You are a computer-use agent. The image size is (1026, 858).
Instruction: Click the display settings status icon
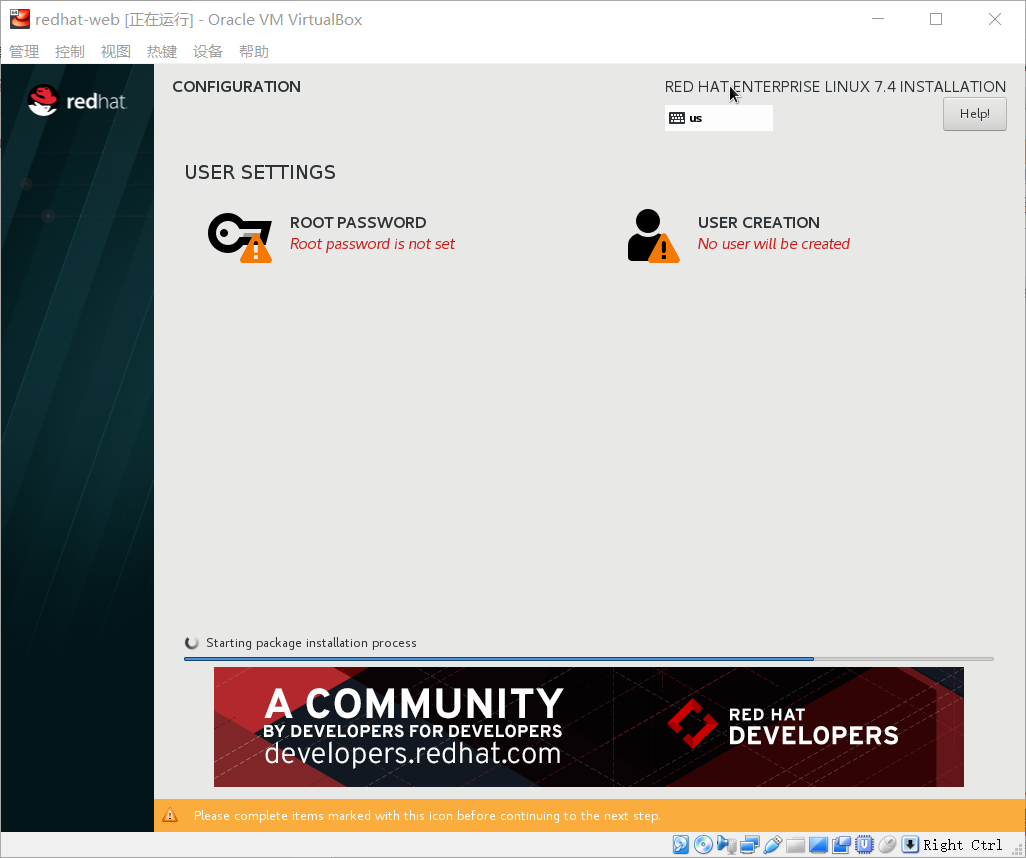pos(818,844)
